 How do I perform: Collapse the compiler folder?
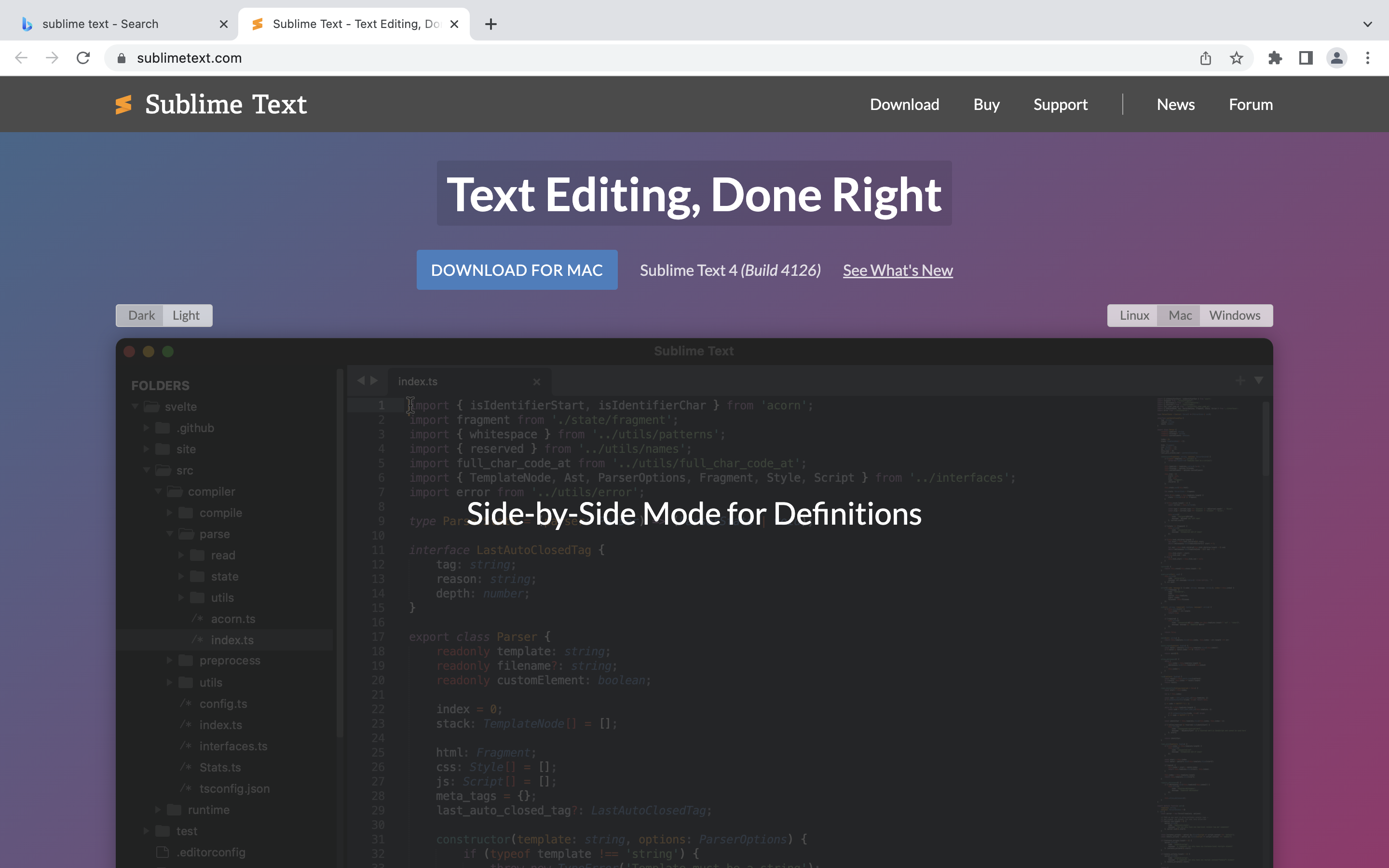click(158, 491)
